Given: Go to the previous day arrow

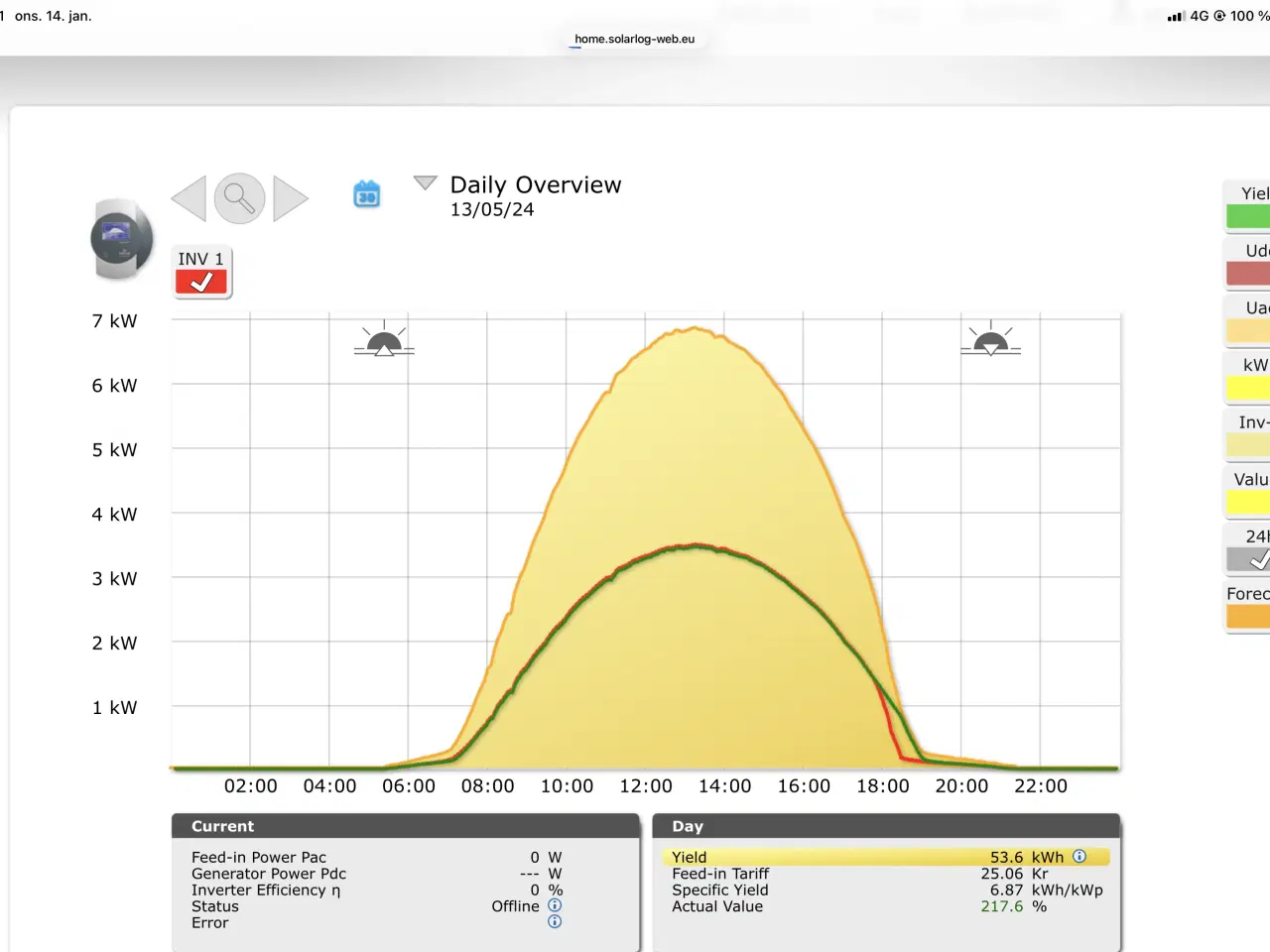Looking at the screenshot, I should pos(190,198).
